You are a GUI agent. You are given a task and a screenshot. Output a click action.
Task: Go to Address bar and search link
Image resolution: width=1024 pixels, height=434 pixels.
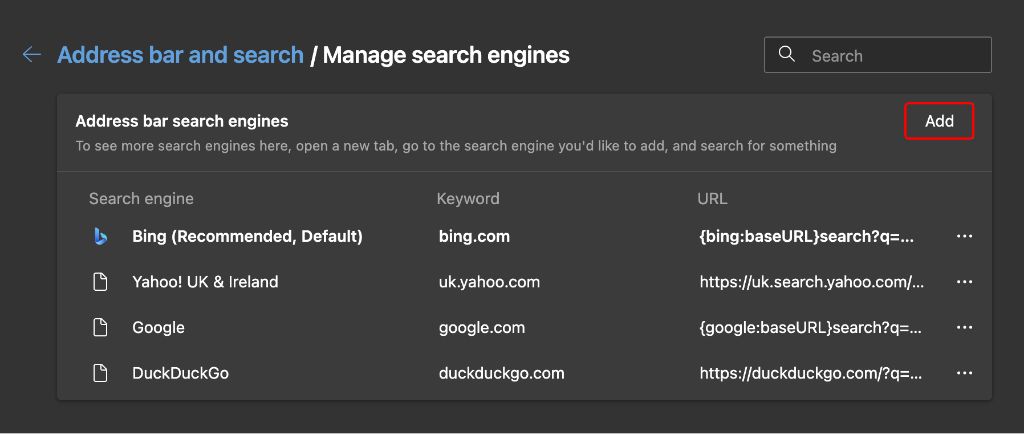[180, 55]
